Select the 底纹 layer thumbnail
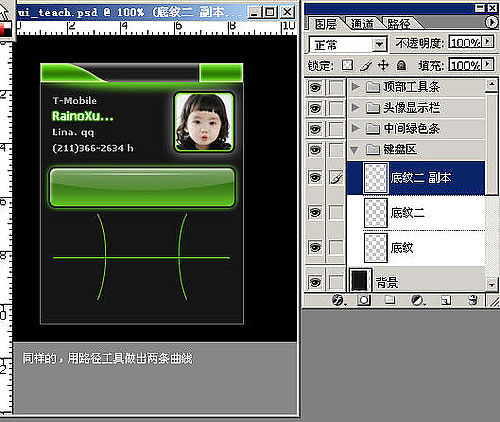500x422 pixels. [376, 248]
